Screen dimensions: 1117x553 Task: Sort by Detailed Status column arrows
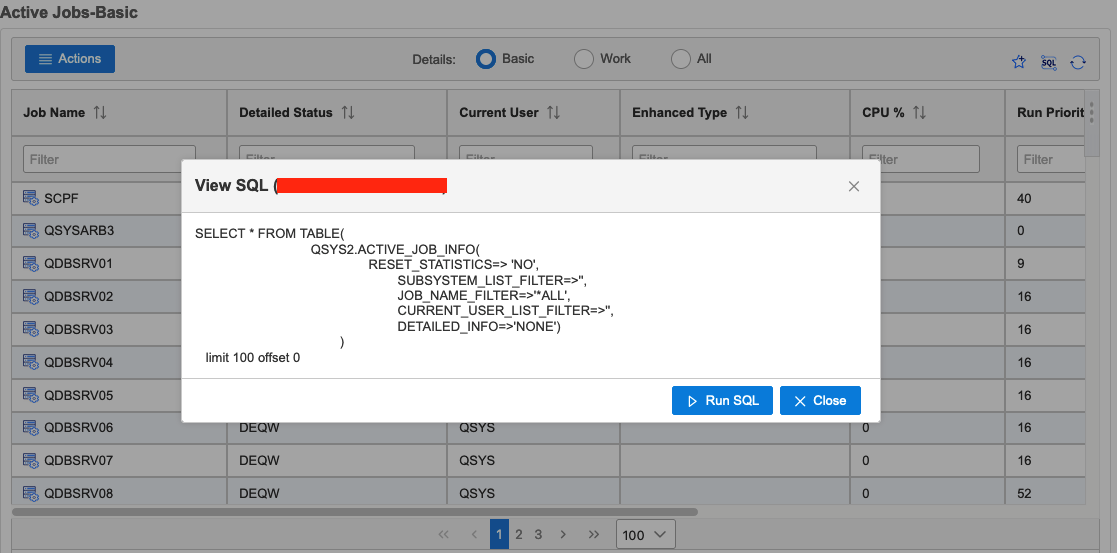click(x=347, y=113)
